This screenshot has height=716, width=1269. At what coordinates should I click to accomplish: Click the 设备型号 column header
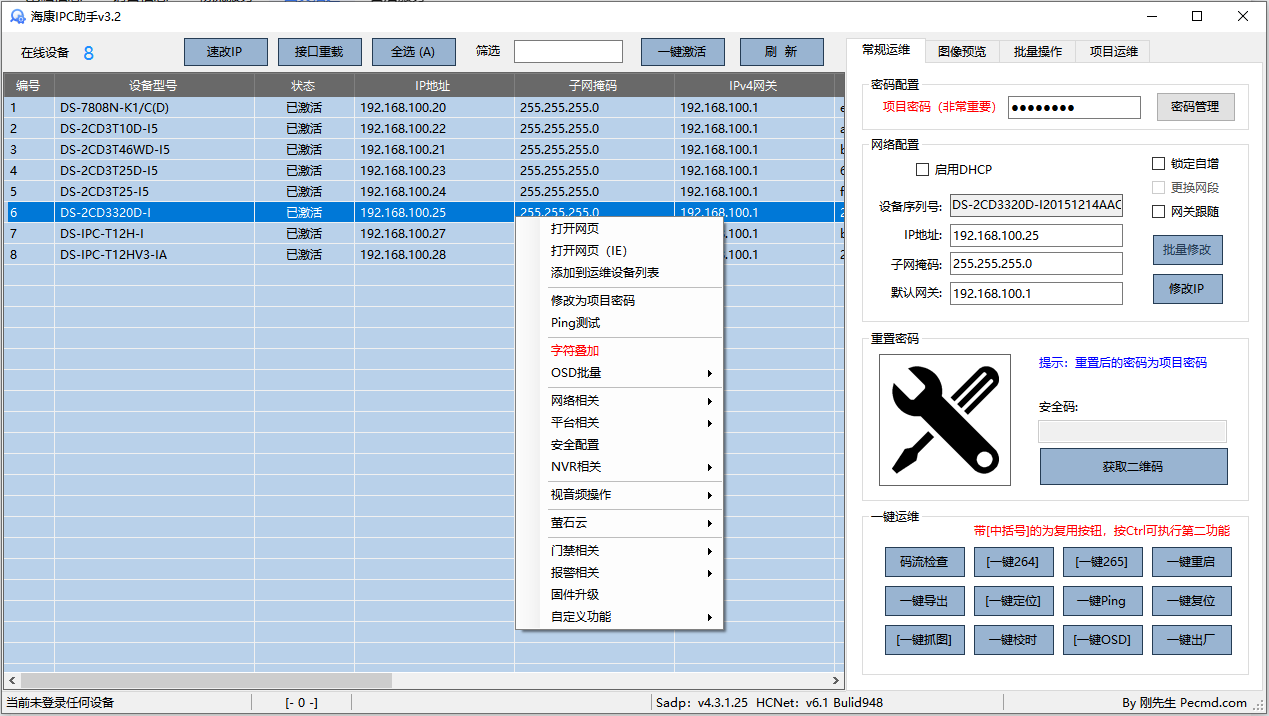click(154, 85)
